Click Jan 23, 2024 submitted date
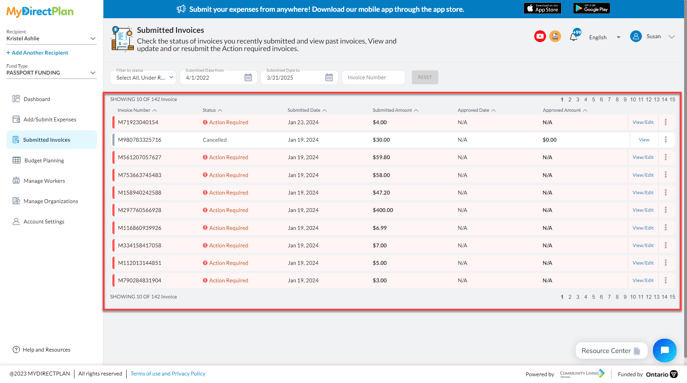Screen dimensions: 687x383 pyautogui.click(x=303, y=122)
